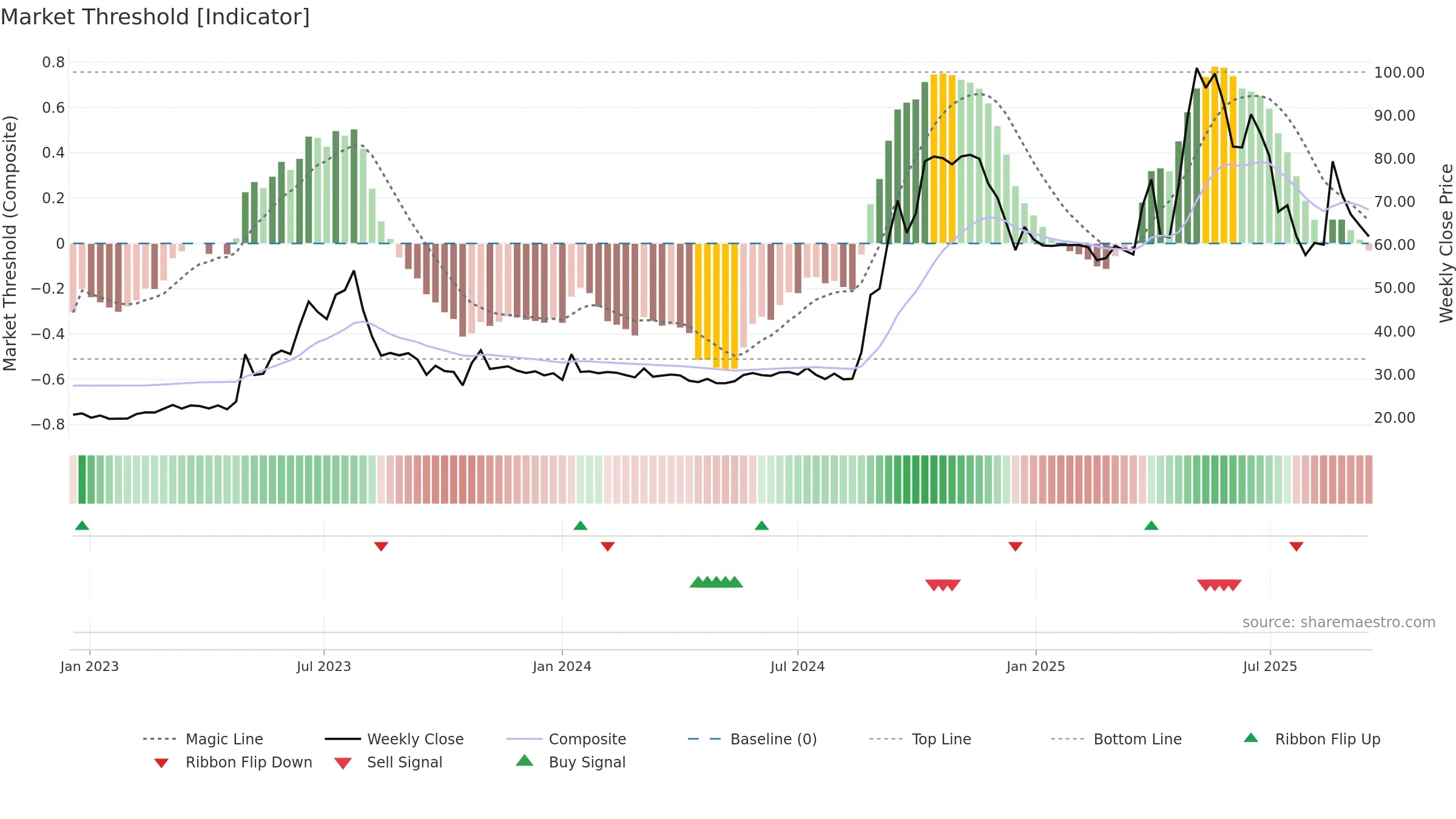Click the Jul 2025 x-axis label
The height and width of the screenshot is (819, 1456).
pos(1270,666)
